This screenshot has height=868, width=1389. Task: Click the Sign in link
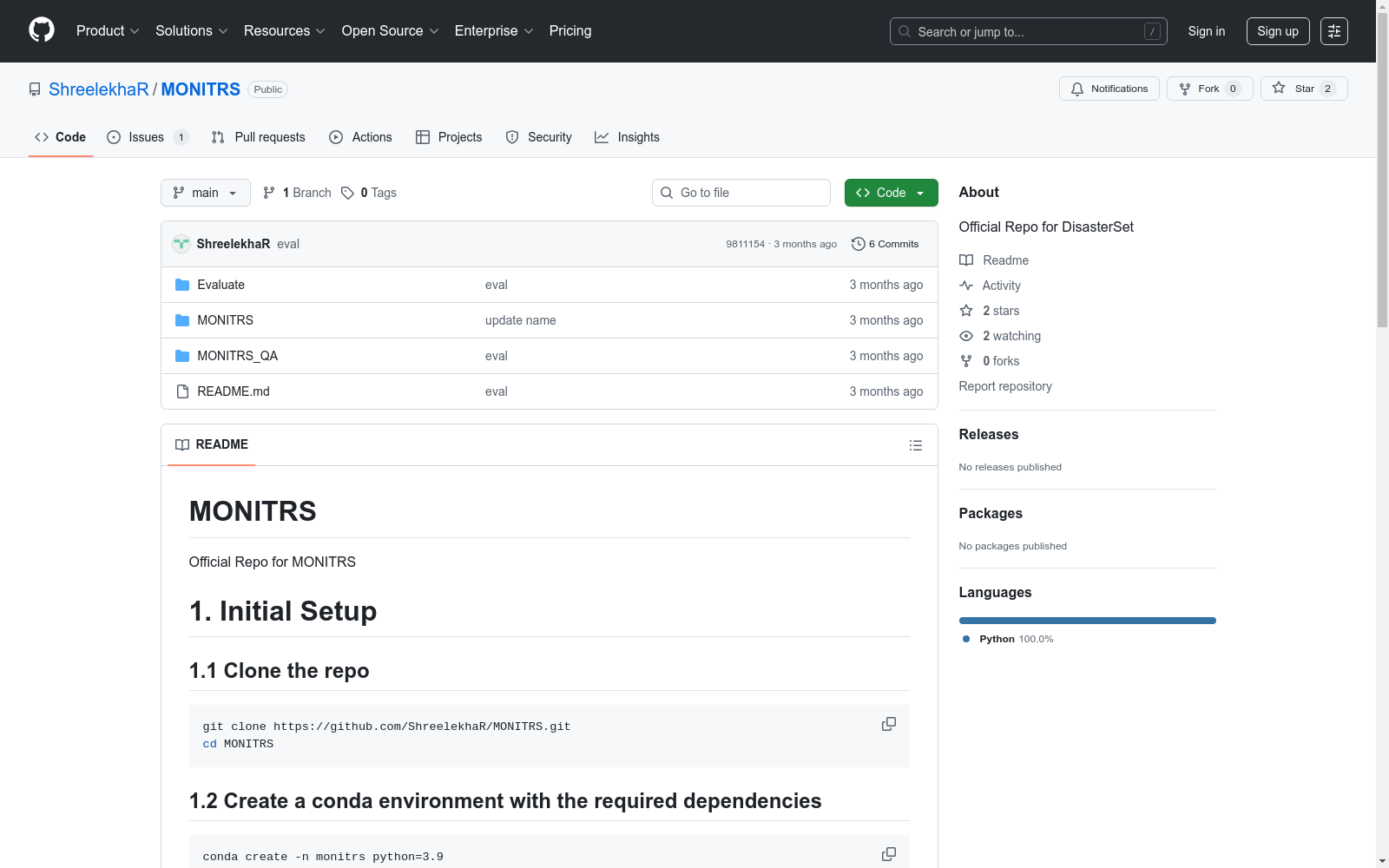pyautogui.click(x=1207, y=31)
